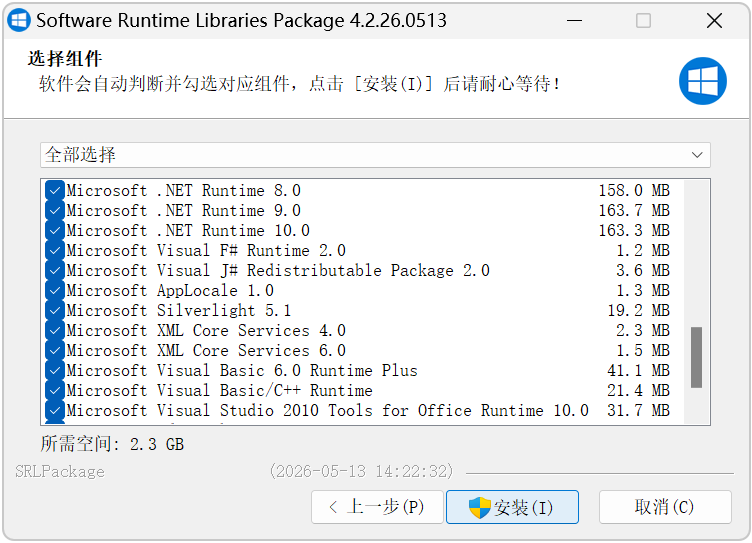Click the 取消(C) cancel button

(x=665, y=507)
